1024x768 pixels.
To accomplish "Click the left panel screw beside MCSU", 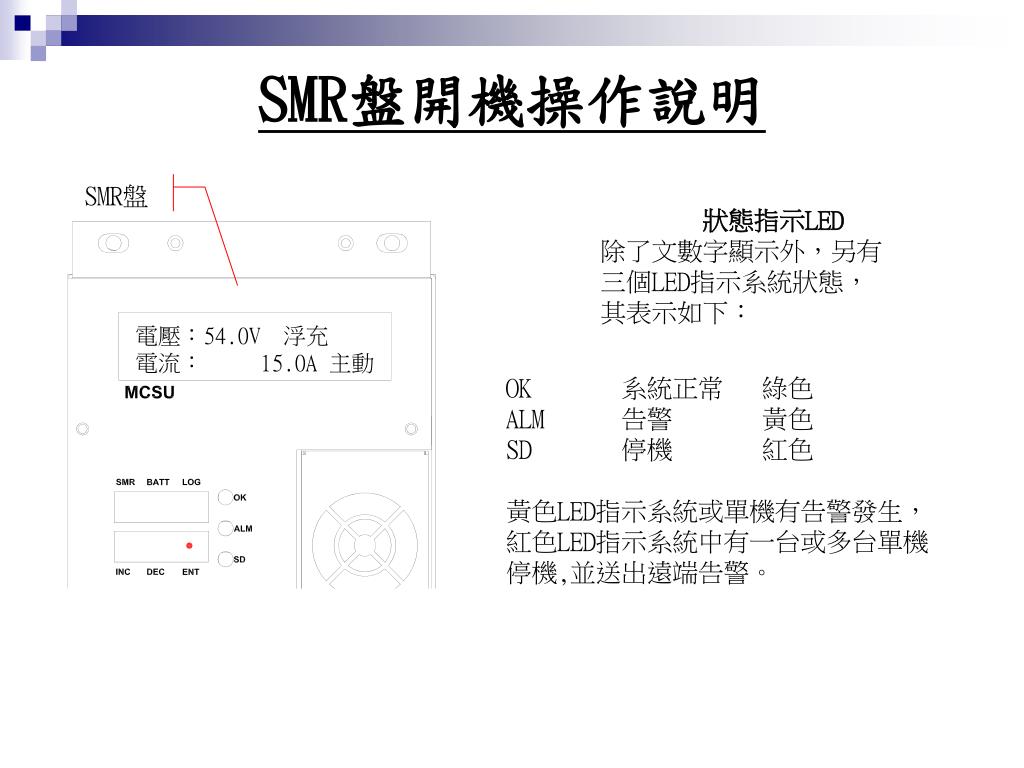I will pos(82,429).
